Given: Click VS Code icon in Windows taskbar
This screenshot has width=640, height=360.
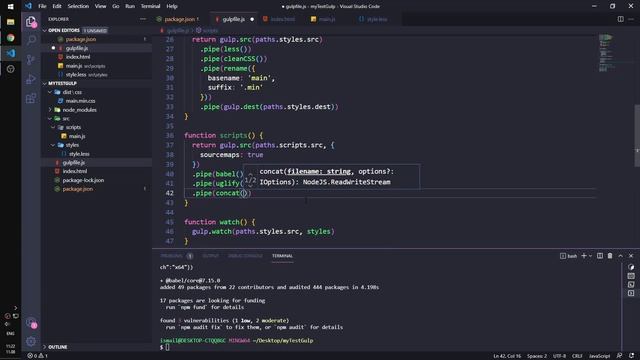Looking at the screenshot, I should tap(11, 53).
